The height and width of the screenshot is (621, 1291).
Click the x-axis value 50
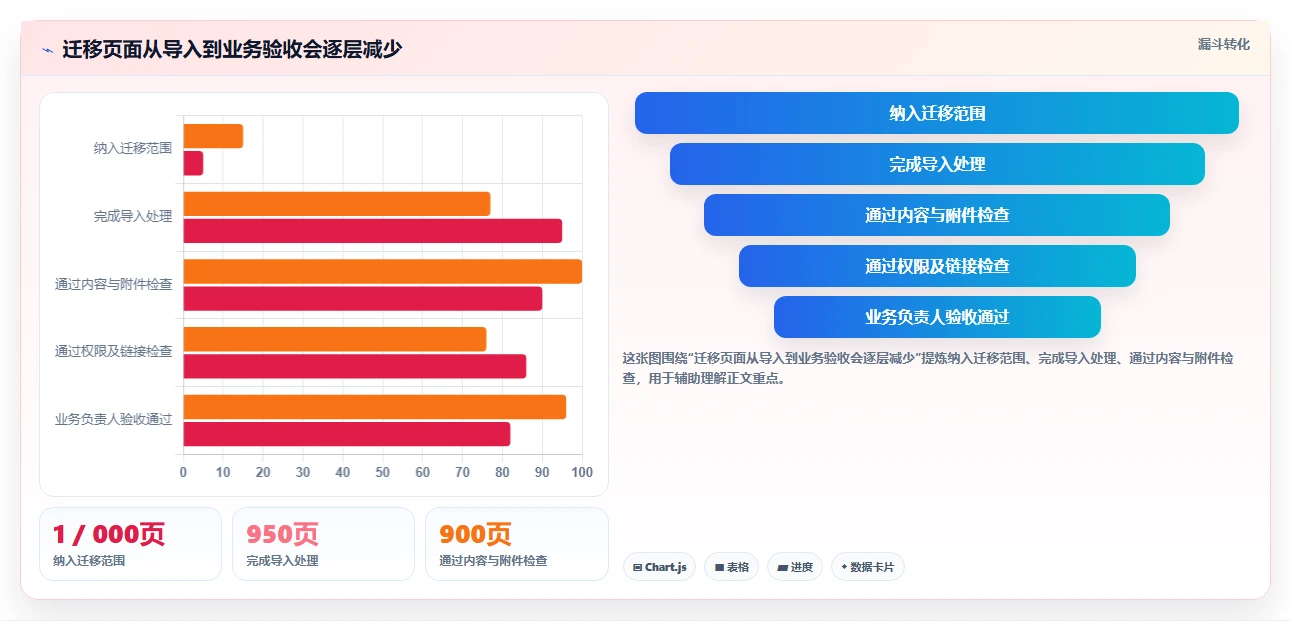coord(383,472)
